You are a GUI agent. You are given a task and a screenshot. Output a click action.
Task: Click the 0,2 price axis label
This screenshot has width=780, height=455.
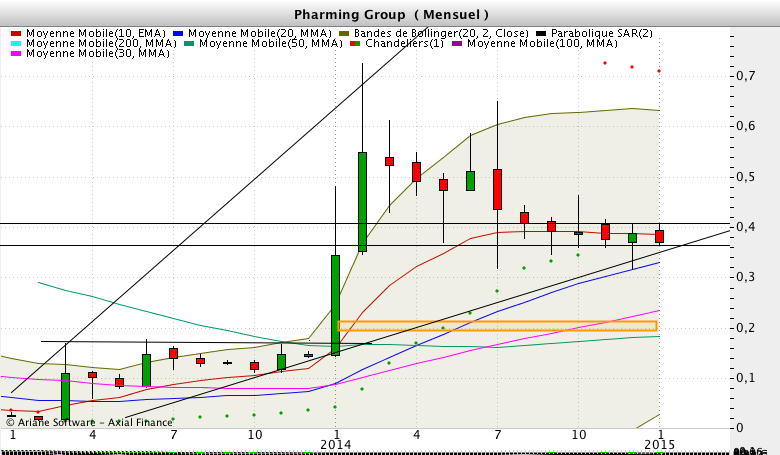pos(745,327)
